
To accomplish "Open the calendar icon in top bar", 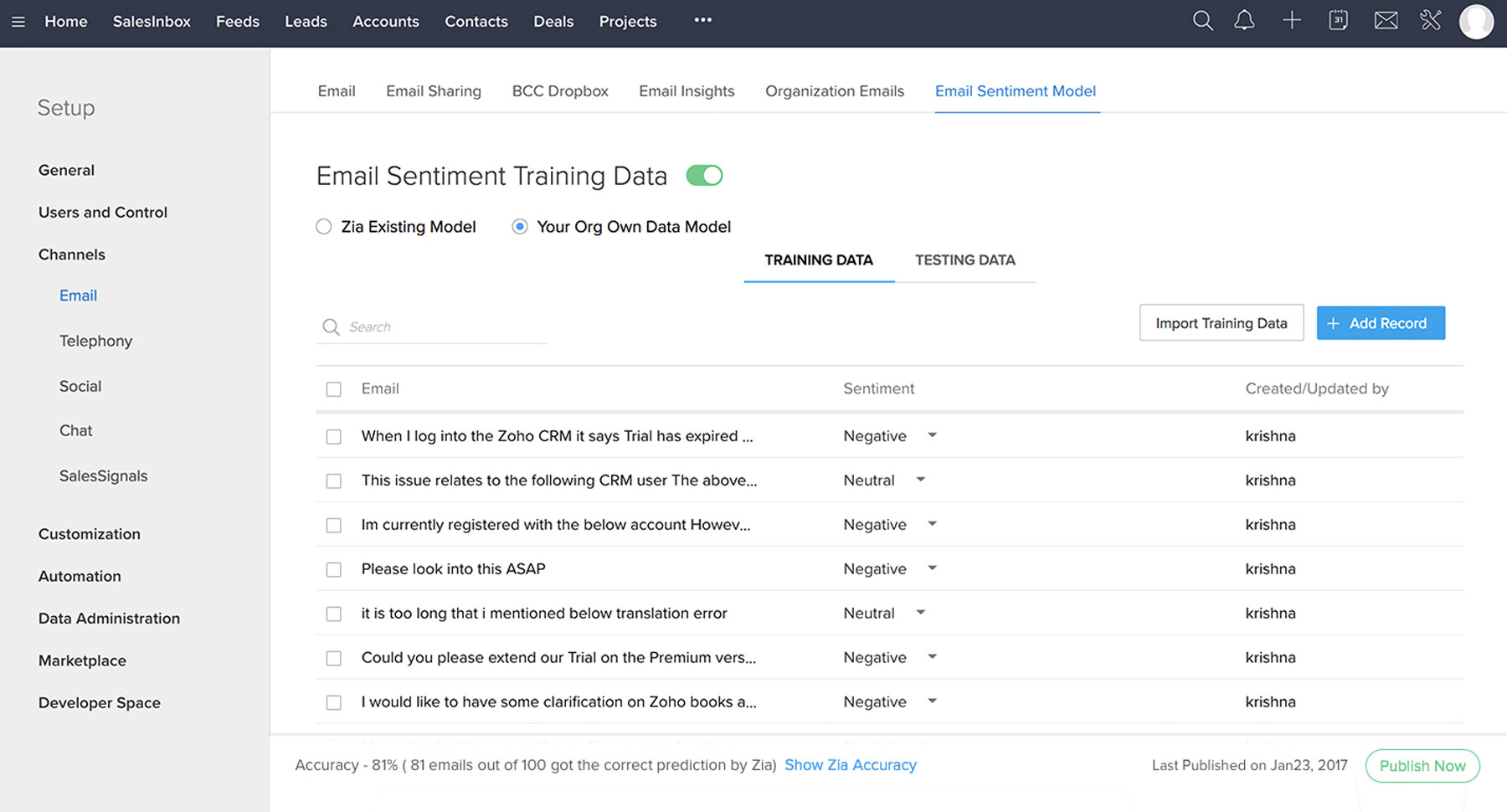I will (1338, 21).
